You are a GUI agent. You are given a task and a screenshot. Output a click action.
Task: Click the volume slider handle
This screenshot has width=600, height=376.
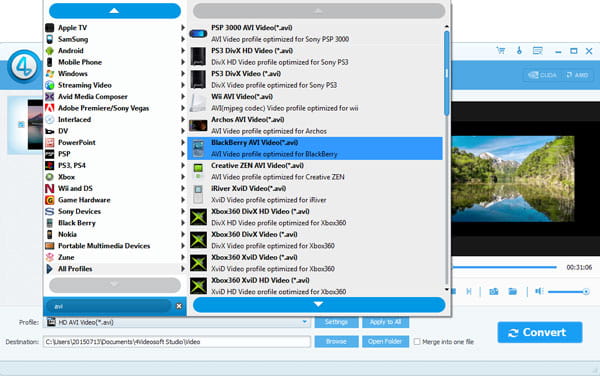(x=586, y=292)
